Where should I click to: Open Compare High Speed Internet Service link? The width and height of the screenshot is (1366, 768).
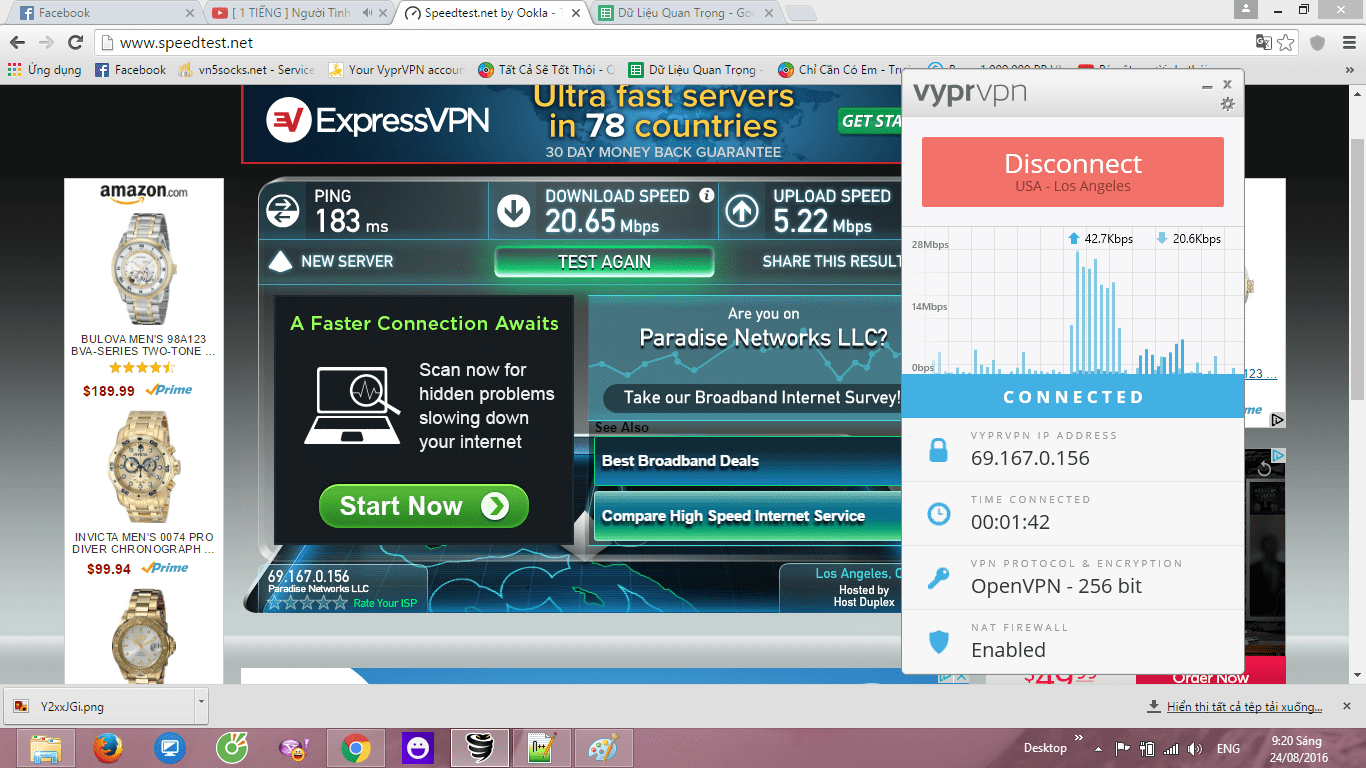tap(748, 516)
